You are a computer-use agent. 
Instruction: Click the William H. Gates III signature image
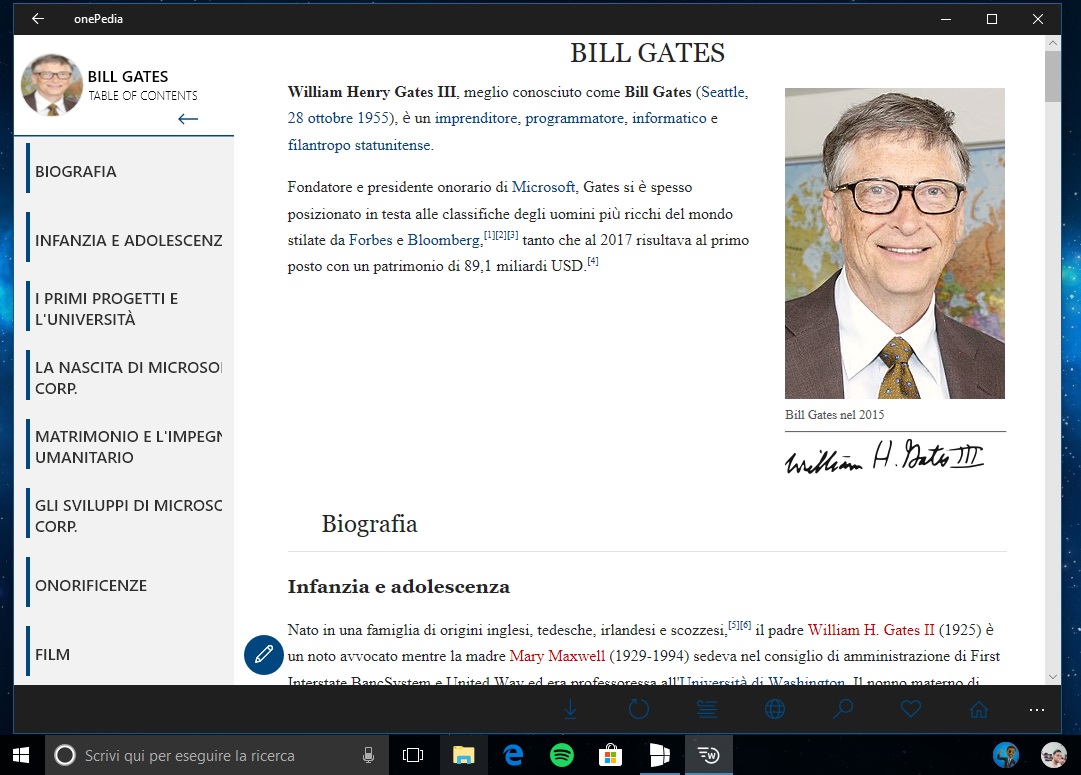point(885,456)
